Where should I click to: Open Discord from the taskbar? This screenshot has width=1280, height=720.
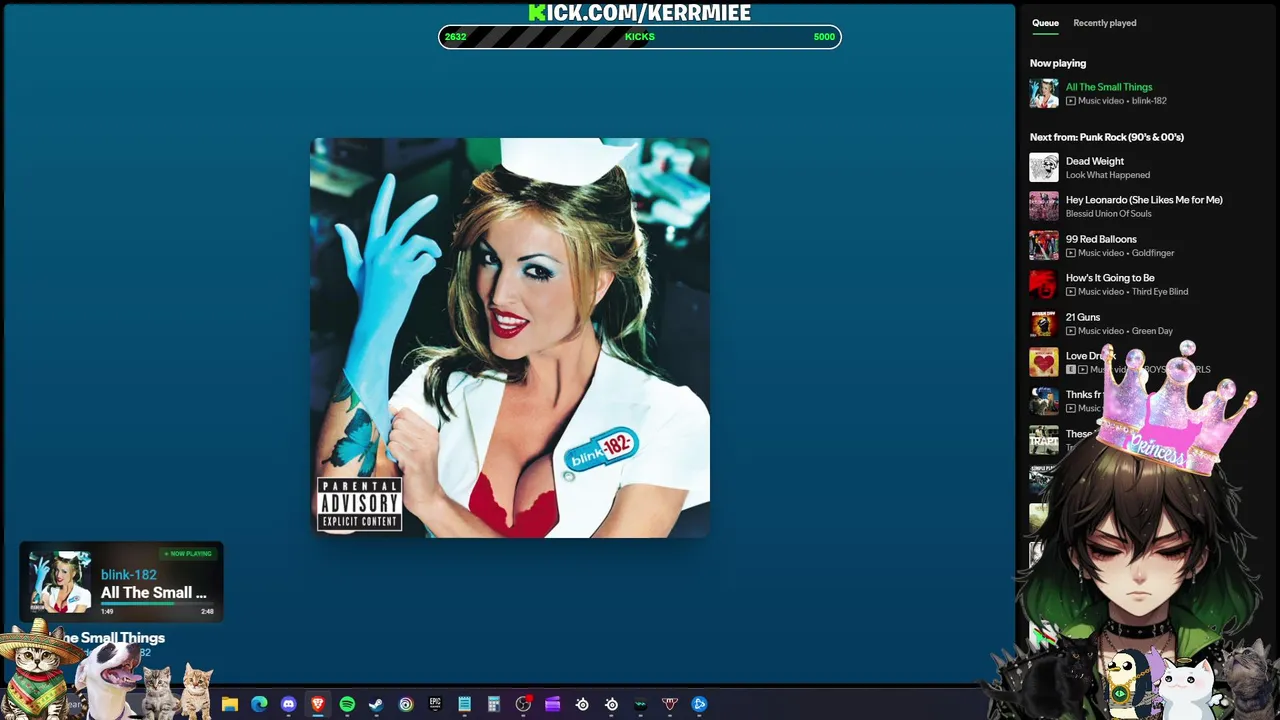pos(289,704)
